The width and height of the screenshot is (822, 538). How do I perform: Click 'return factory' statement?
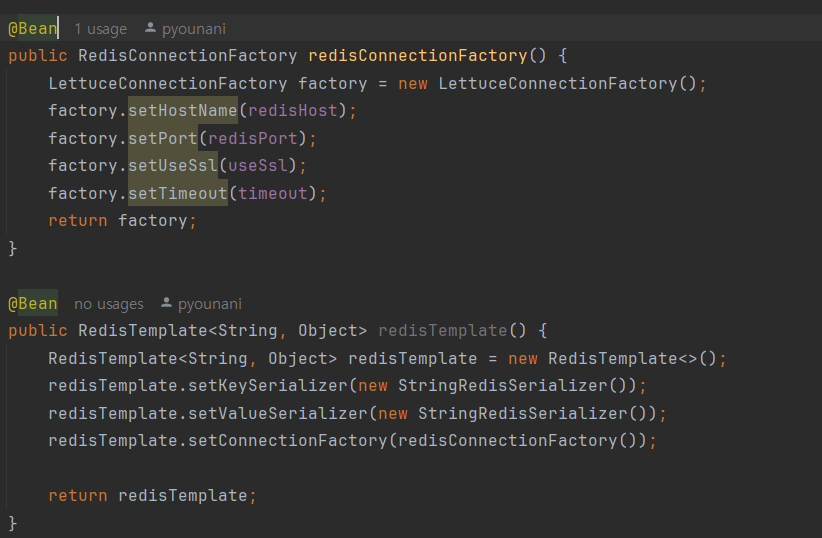pyautogui.click(x=122, y=221)
